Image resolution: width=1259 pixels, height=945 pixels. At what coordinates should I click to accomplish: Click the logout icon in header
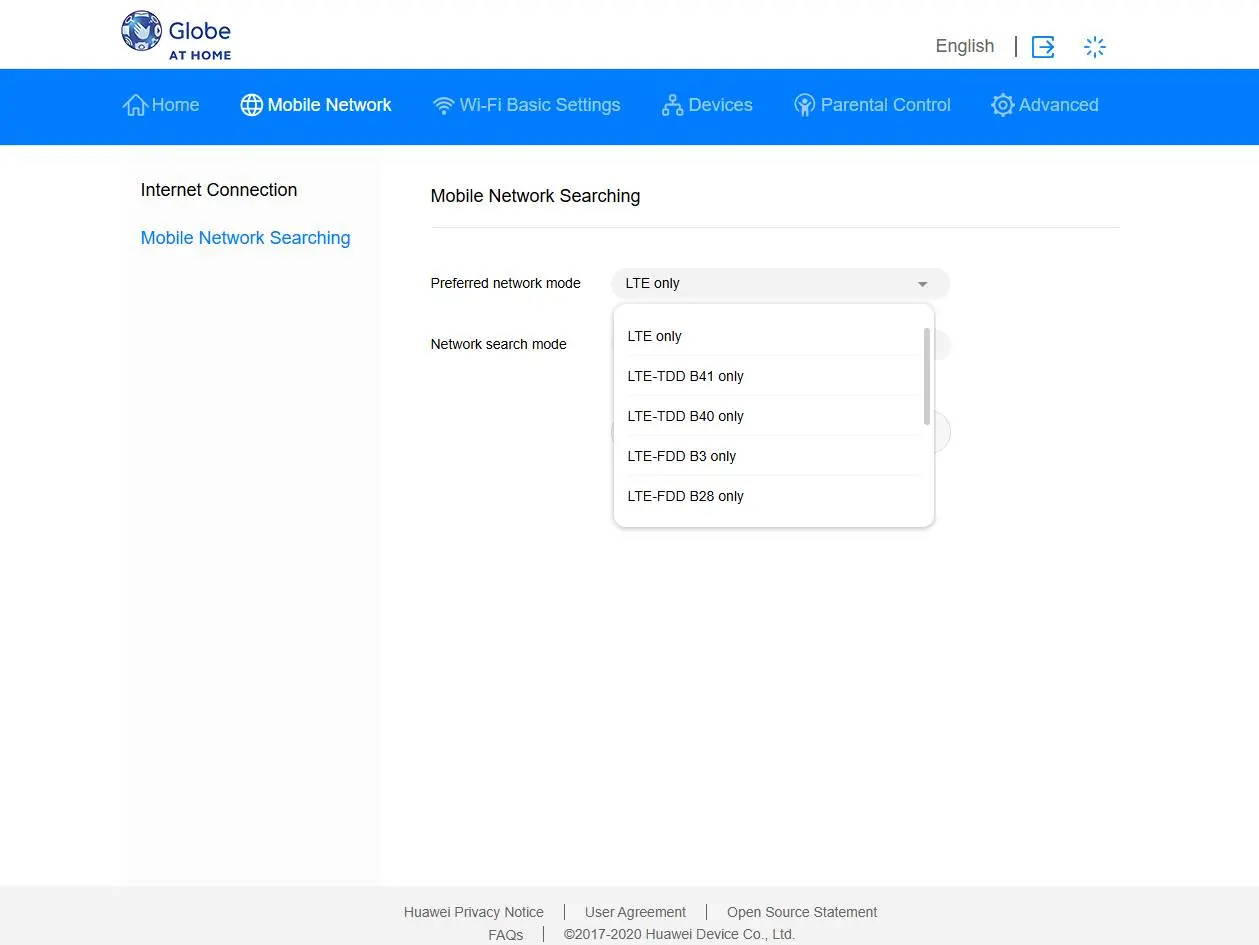[x=1043, y=46]
